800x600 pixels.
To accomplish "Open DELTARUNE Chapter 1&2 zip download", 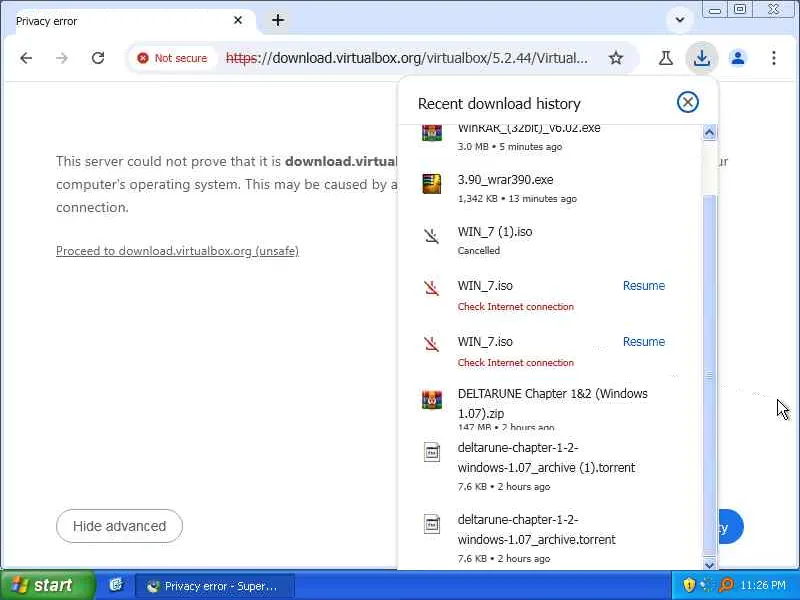I will point(550,408).
